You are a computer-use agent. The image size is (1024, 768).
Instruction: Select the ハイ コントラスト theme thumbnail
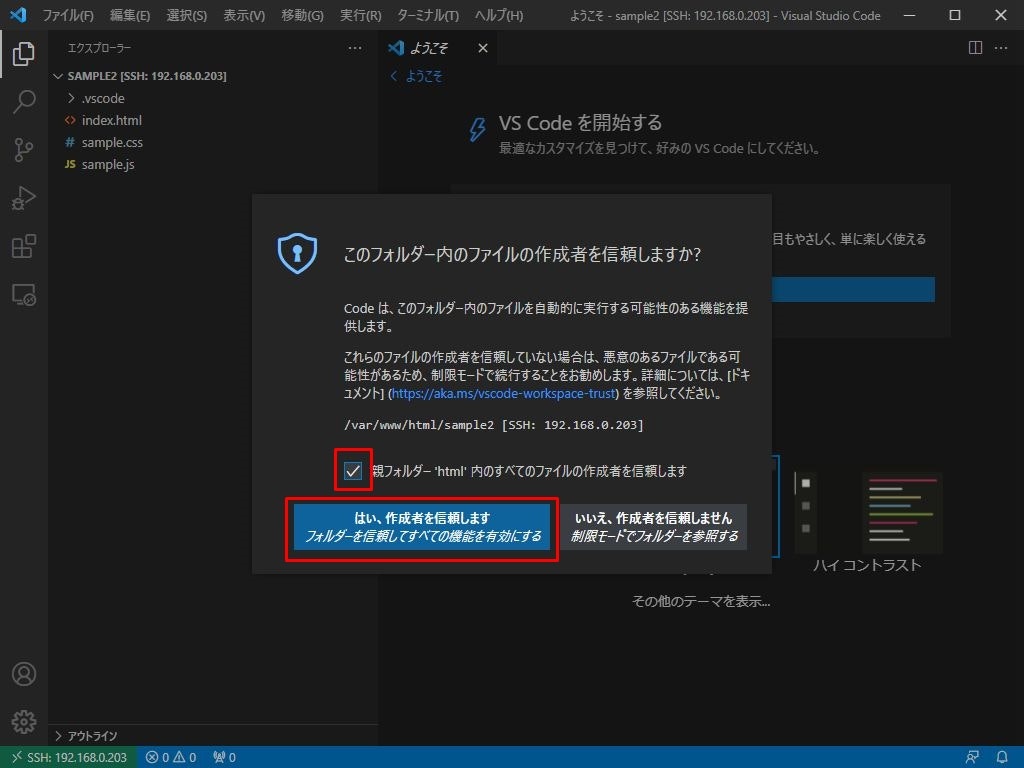click(x=867, y=514)
